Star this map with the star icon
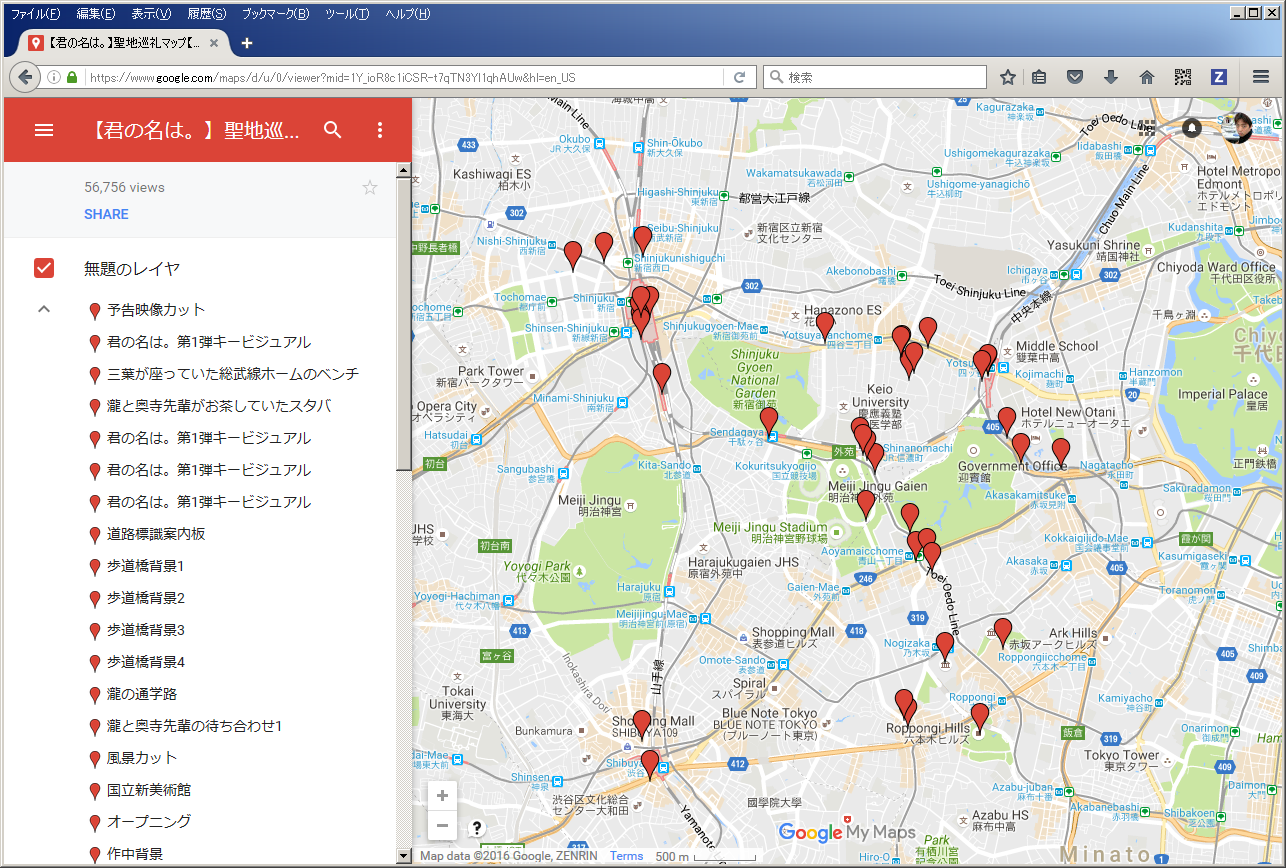 [370, 187]
